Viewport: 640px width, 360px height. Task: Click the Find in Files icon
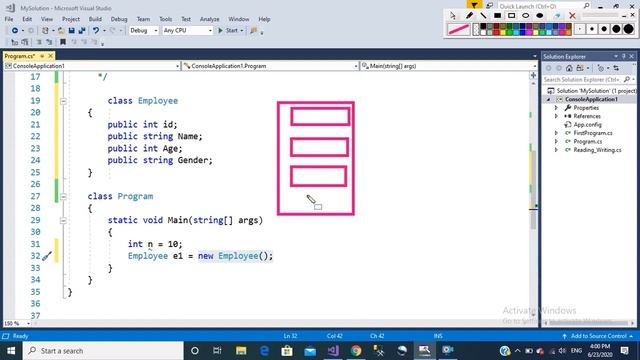coord(254,31)
